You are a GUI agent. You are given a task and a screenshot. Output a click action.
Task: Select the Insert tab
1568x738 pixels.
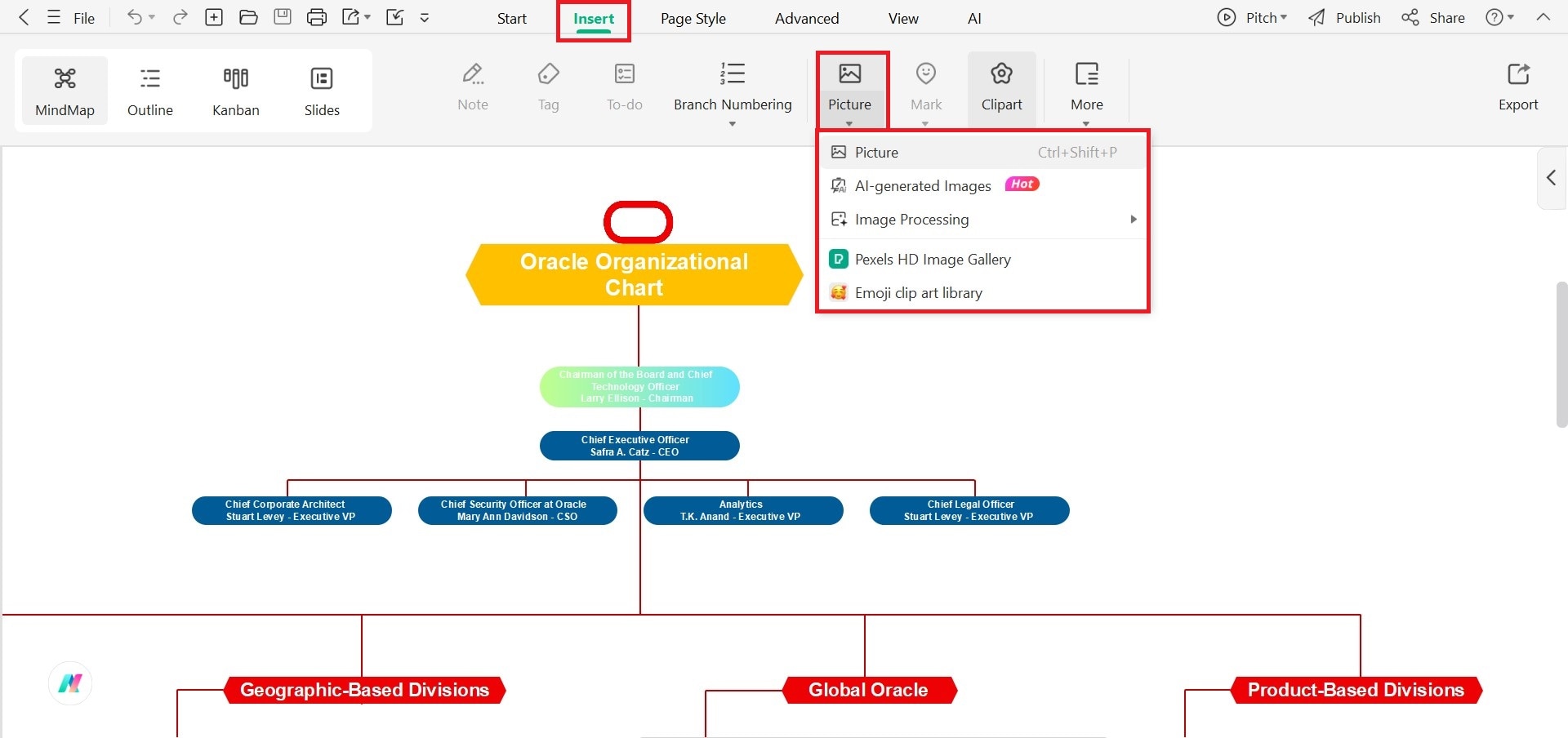(x=594, y=19)
